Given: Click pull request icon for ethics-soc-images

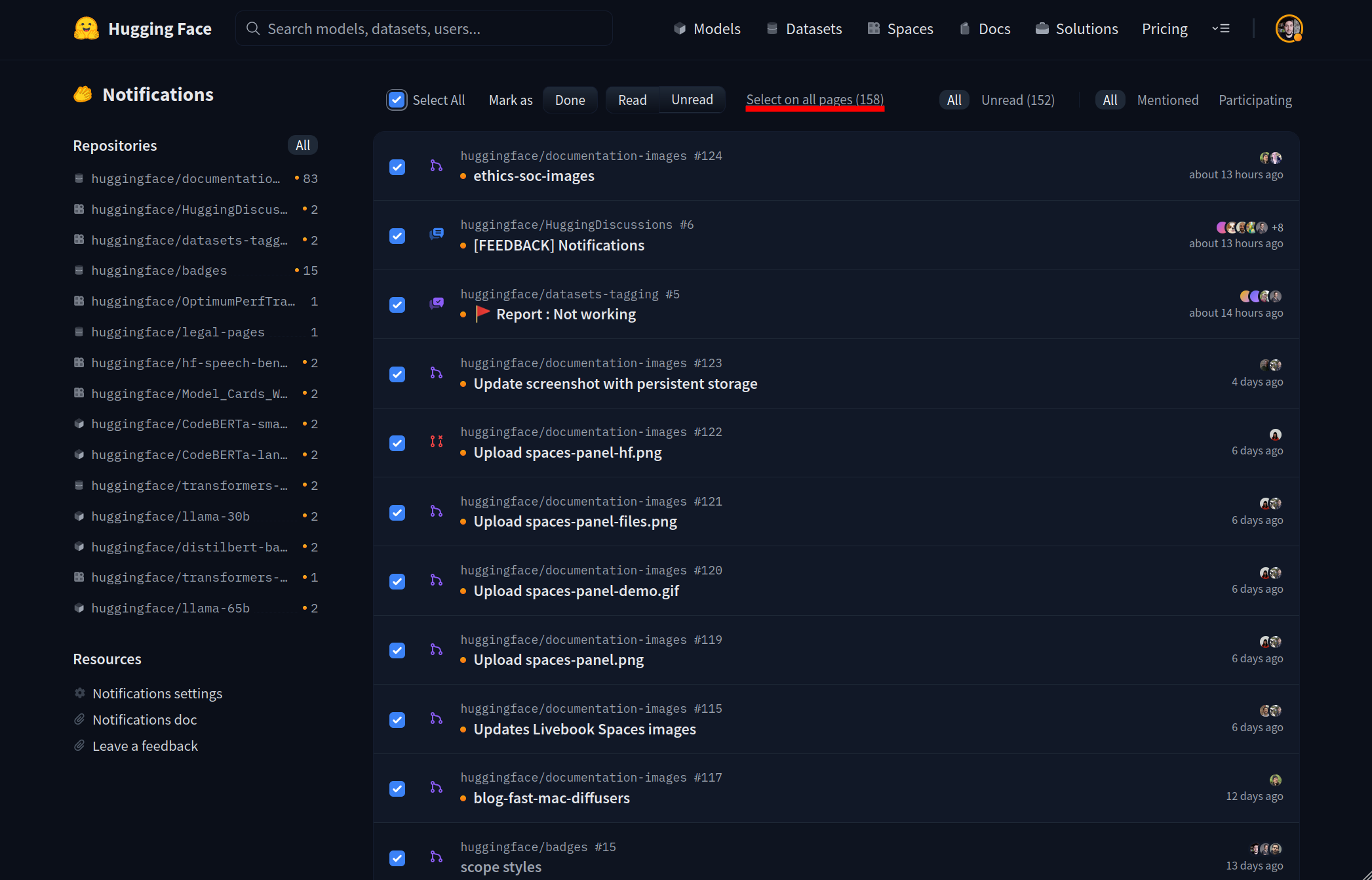Looking at the screenshot, I should (x=436, y=166).
